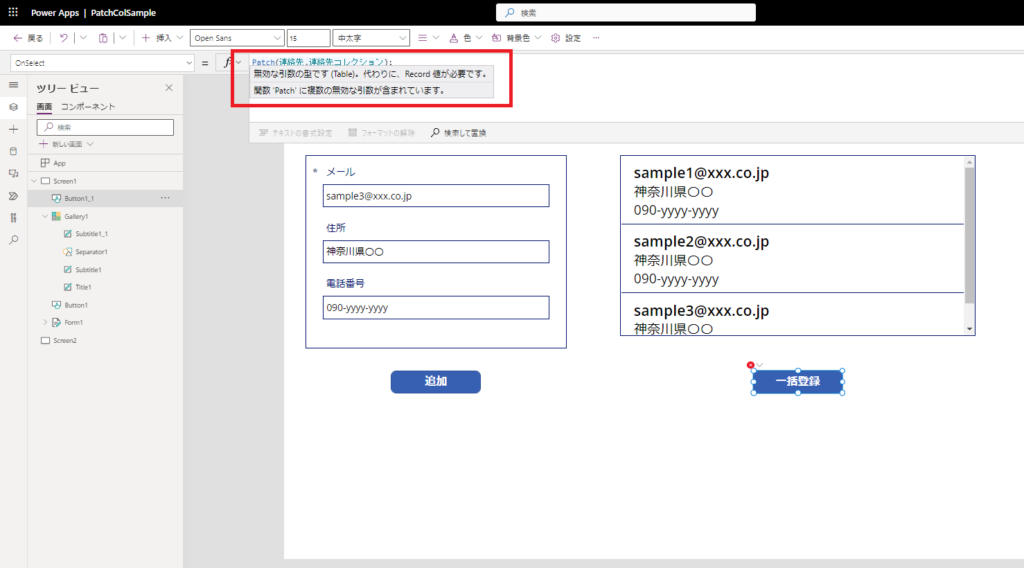Collapse the Gallery1 tree node
The image size is (1024, 568).
point(44,216)
